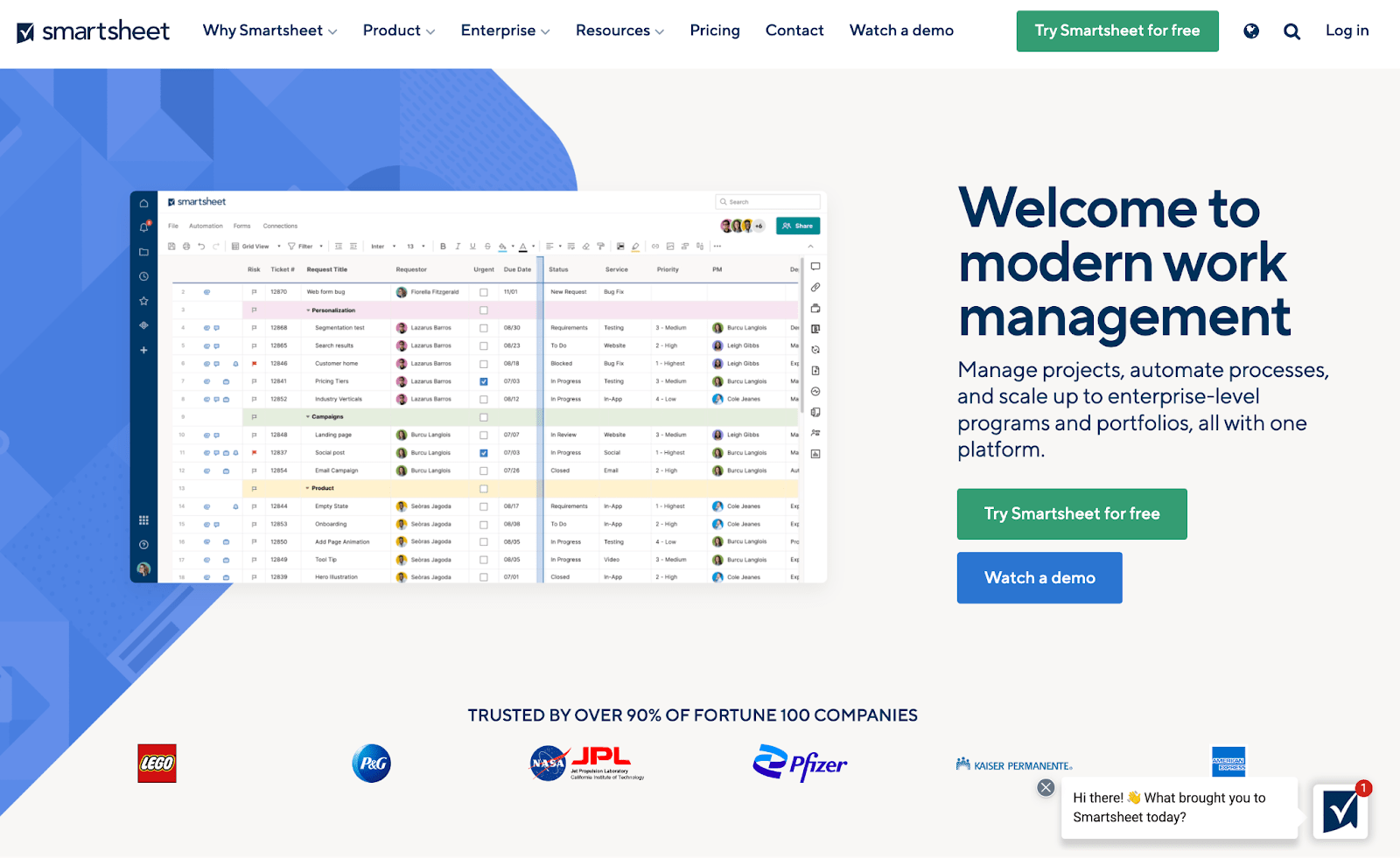The height and width of the screenshot is (858, 1400).
Task: Click the NASA JPL logo
Action: pyautogui.click(x=587, y=763)
